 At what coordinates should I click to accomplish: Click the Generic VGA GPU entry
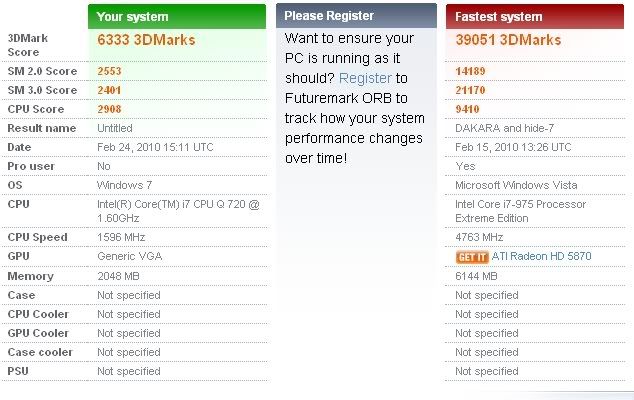[x=130, y=256]
